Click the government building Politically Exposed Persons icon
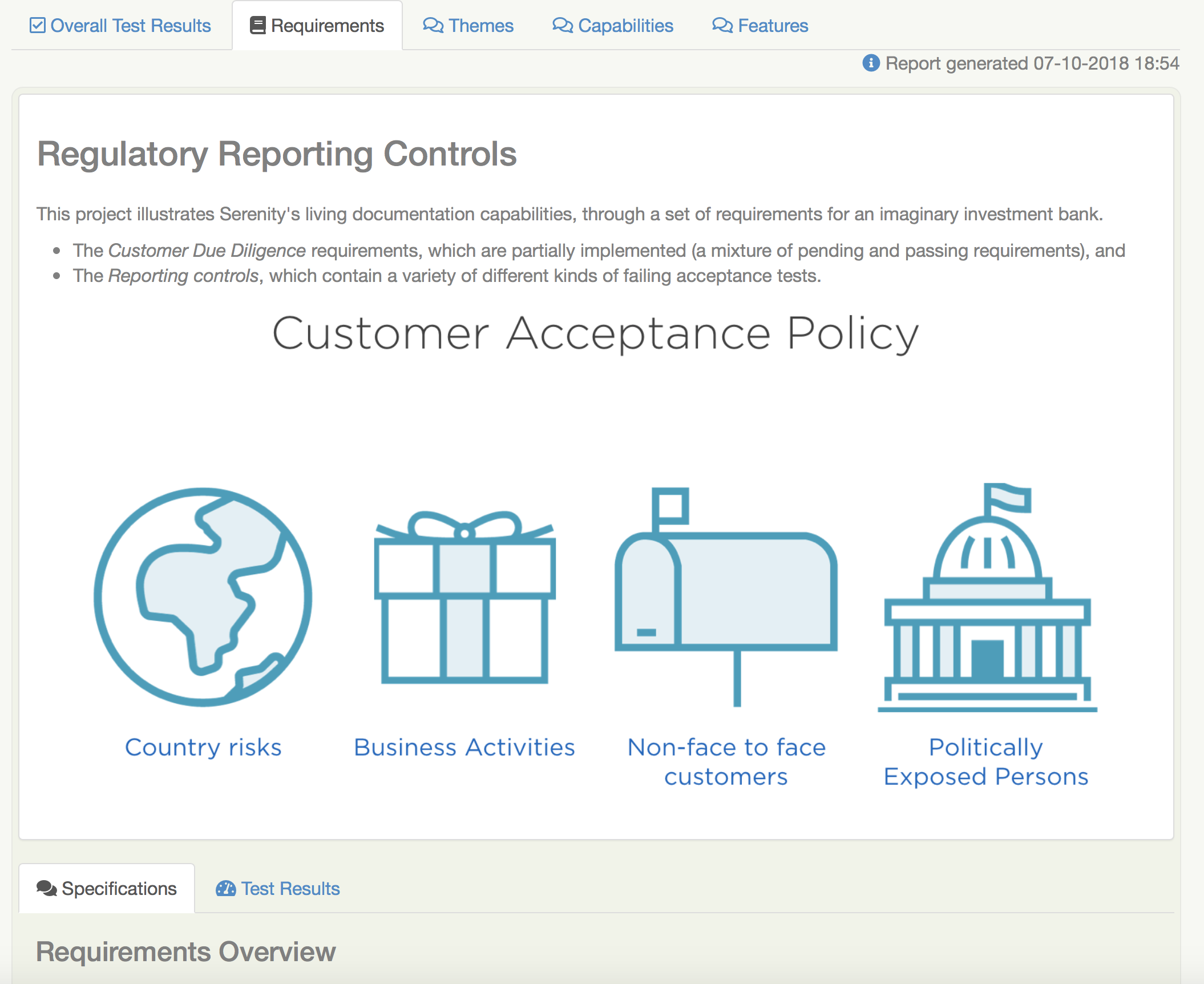The image size is (1204, 984). [987, 599]
